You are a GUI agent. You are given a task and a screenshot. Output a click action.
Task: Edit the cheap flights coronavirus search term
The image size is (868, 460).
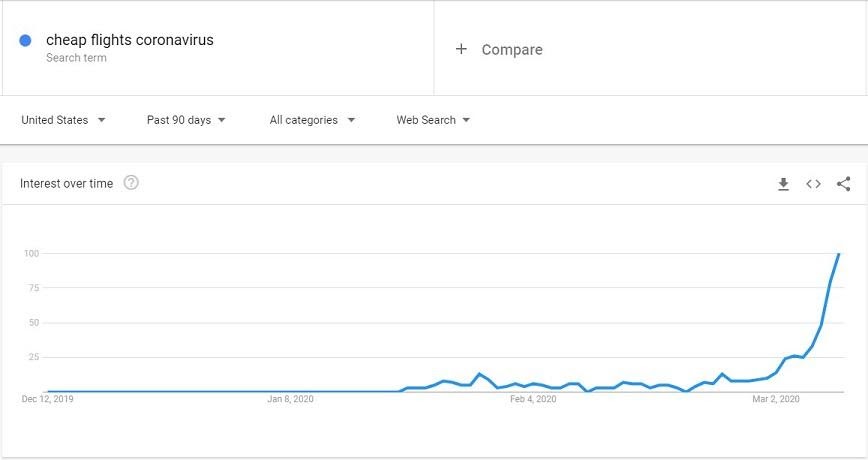(130, 40)
